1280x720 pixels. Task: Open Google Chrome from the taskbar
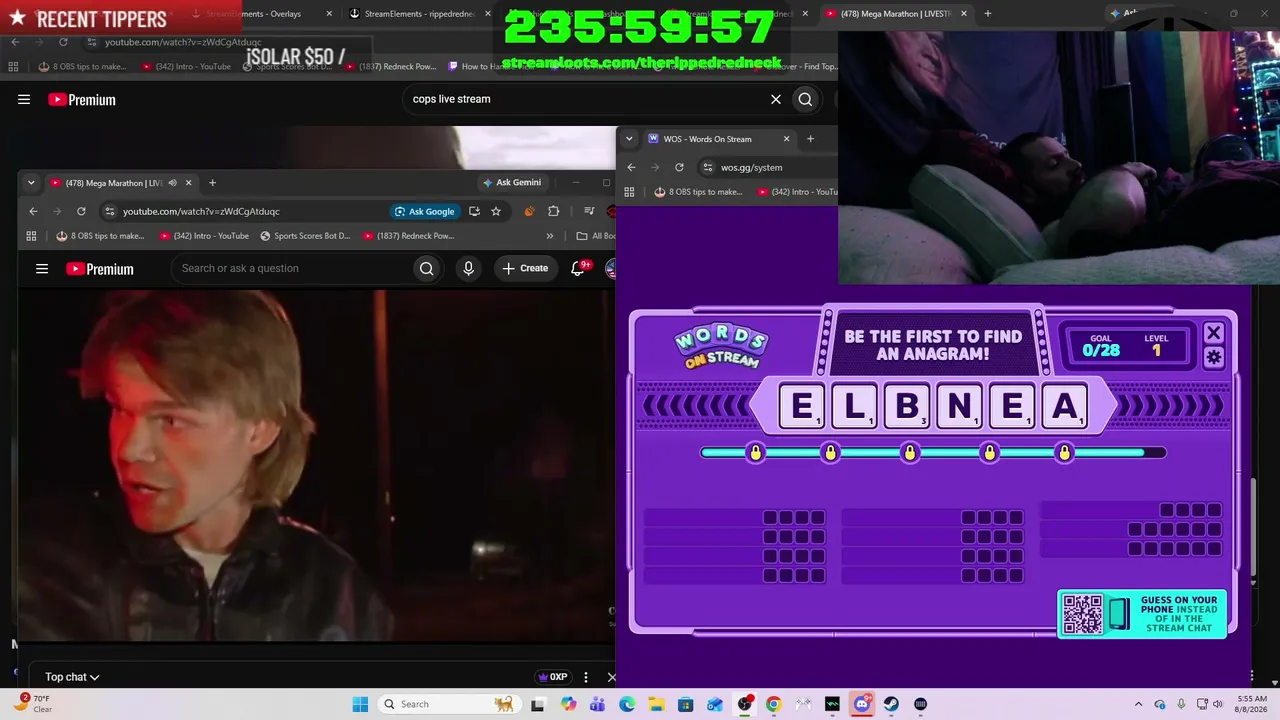point(773,704)
